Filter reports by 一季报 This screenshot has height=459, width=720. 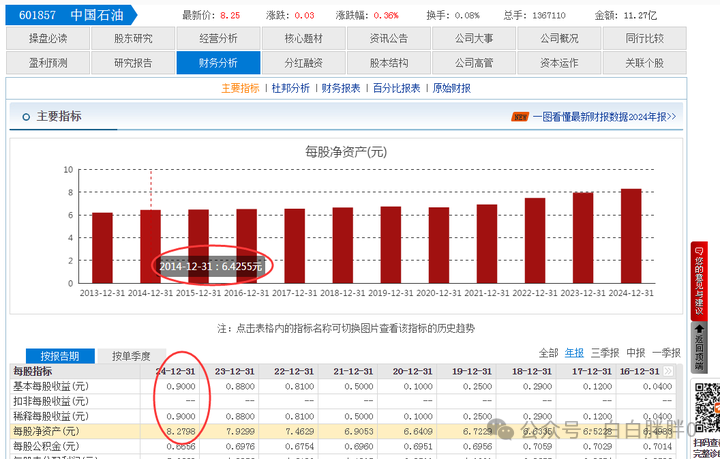coord(666,353)
